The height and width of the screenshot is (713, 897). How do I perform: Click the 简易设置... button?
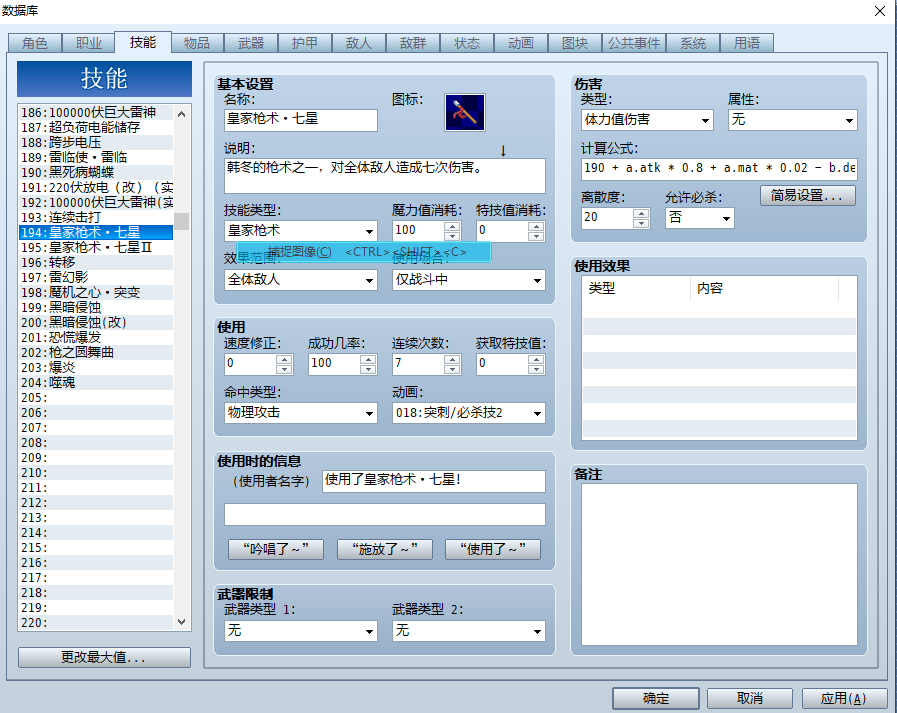click(x=808, y=196)
